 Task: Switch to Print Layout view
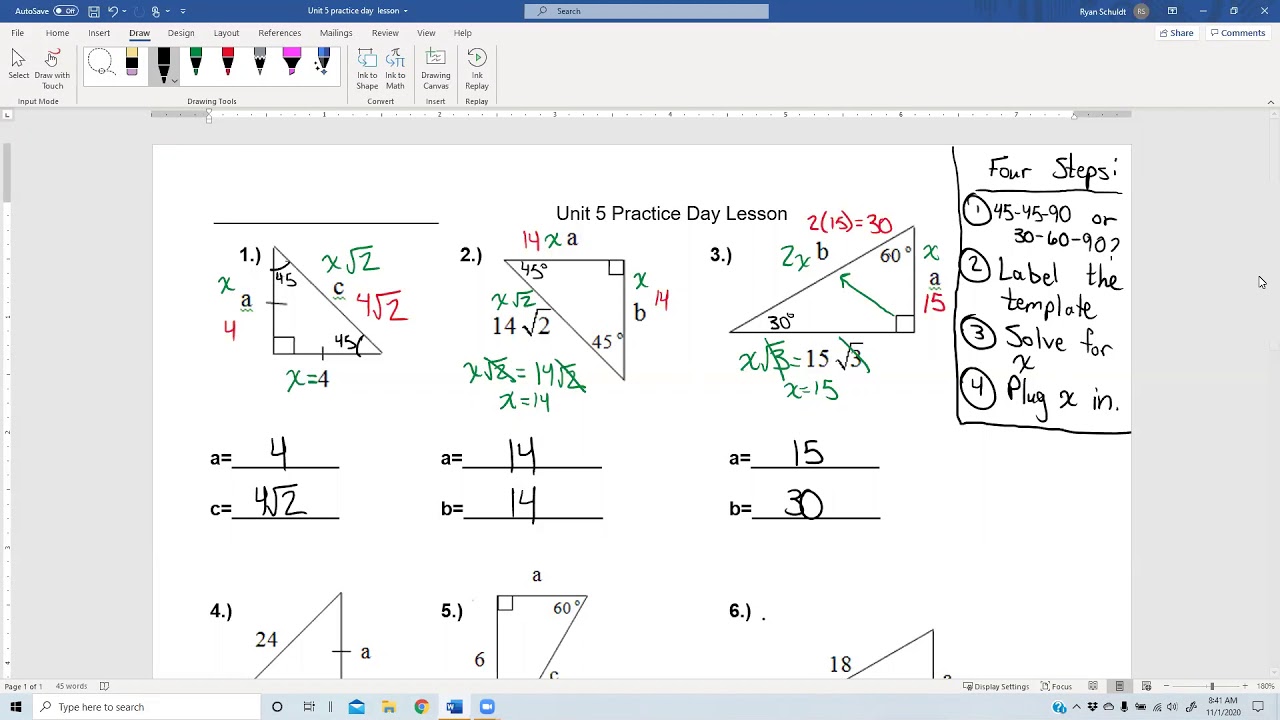[x=1119, y=686]
